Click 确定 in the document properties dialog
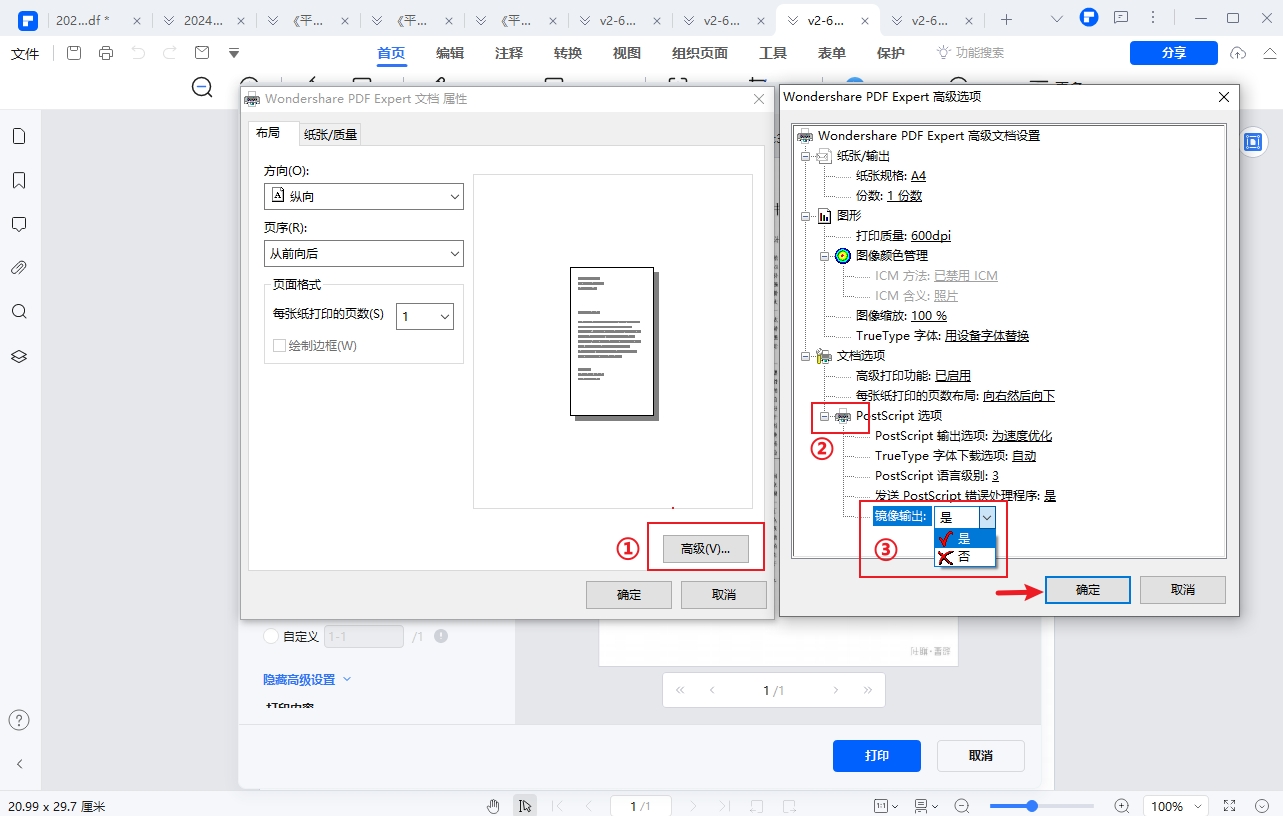Viewport: 1283px width, 816px height. pos(629,595)
